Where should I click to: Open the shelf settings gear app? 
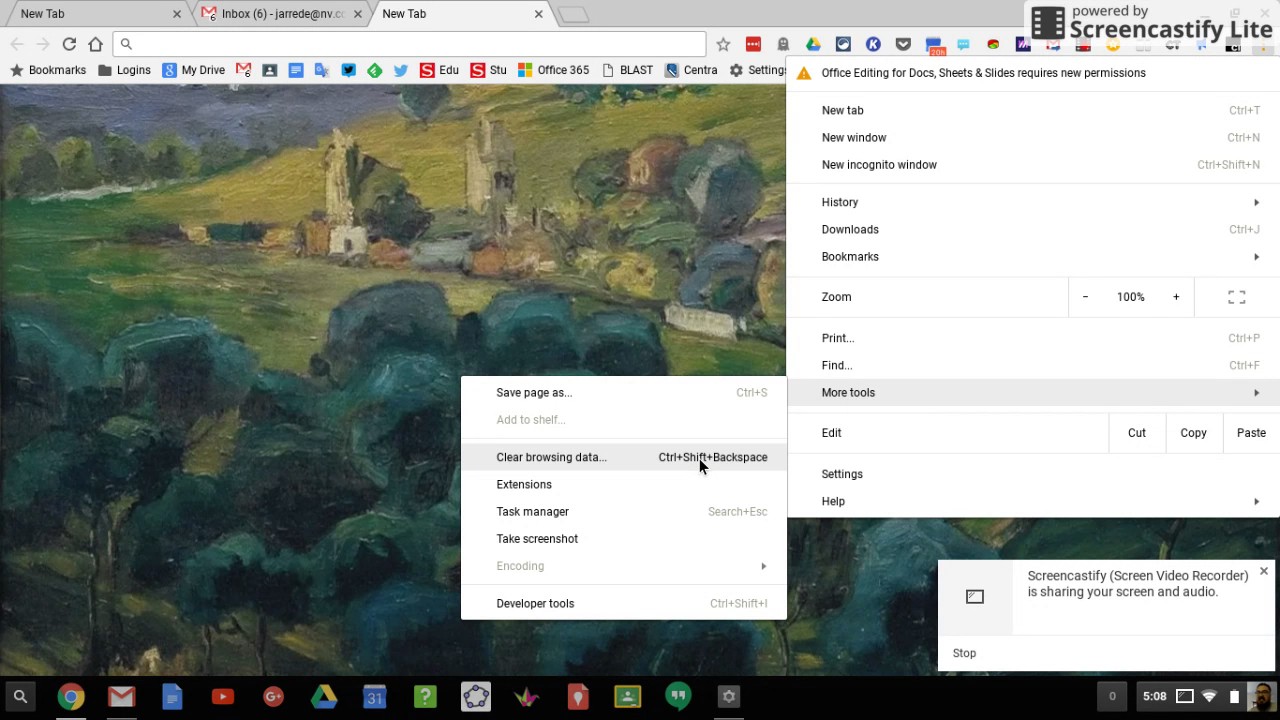pyautogui.click(x=729, y=696)
